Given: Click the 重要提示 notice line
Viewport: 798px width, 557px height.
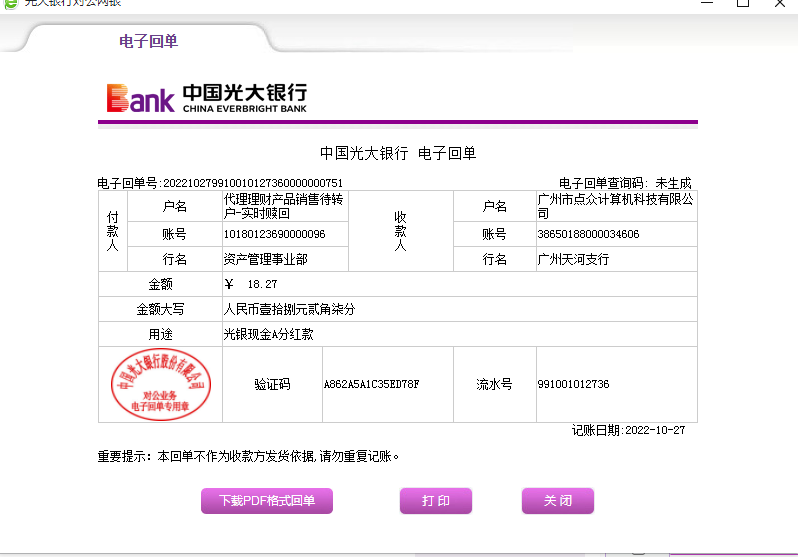Looking at the screenshot, I should click(x=248, y=456).
